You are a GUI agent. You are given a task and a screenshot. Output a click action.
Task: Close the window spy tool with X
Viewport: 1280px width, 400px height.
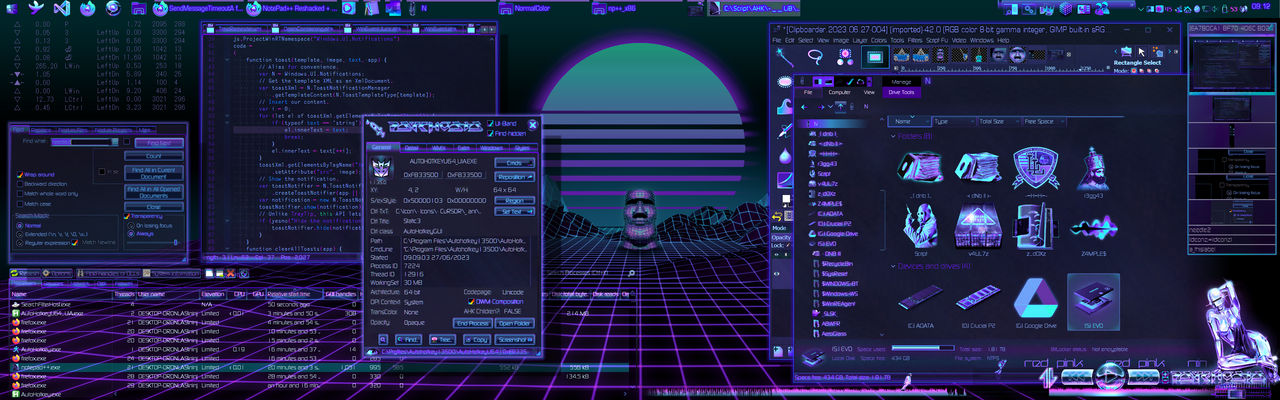coord(533,125)
